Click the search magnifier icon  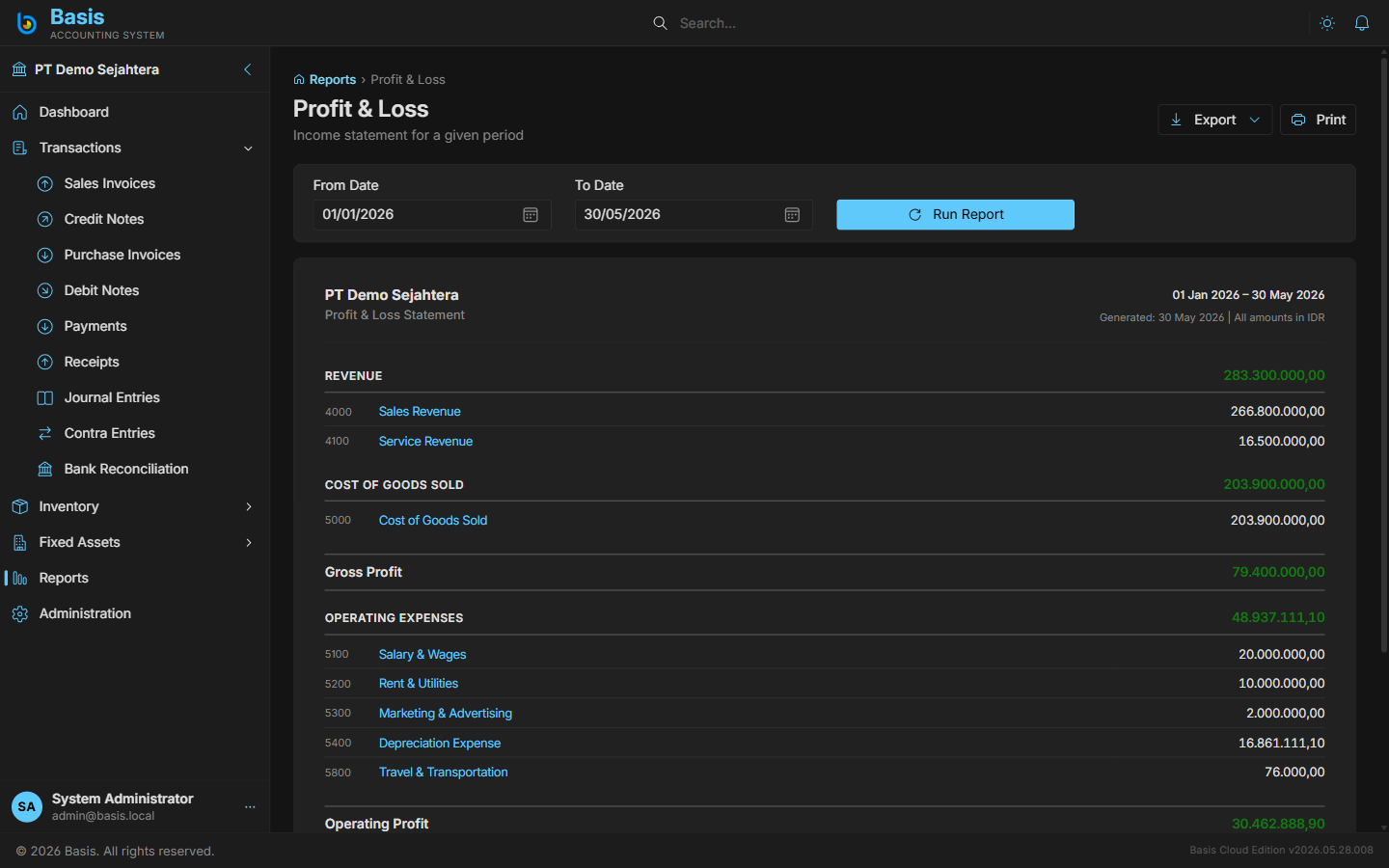[x=660, y=23]
